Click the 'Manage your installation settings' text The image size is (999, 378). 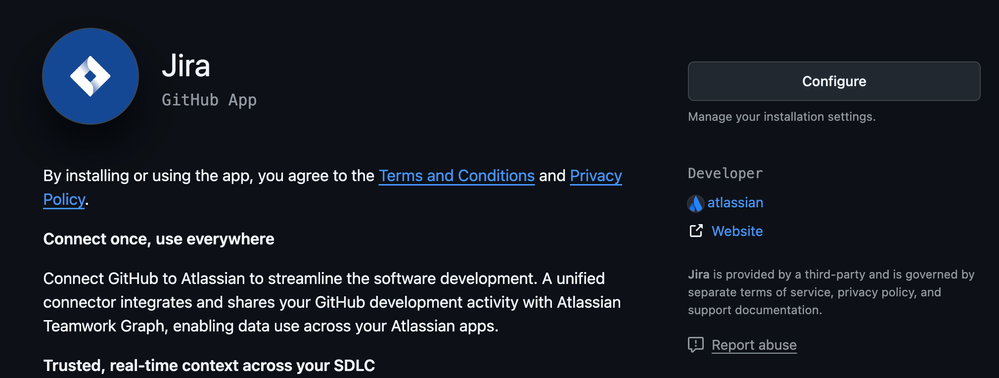point(782,117)
